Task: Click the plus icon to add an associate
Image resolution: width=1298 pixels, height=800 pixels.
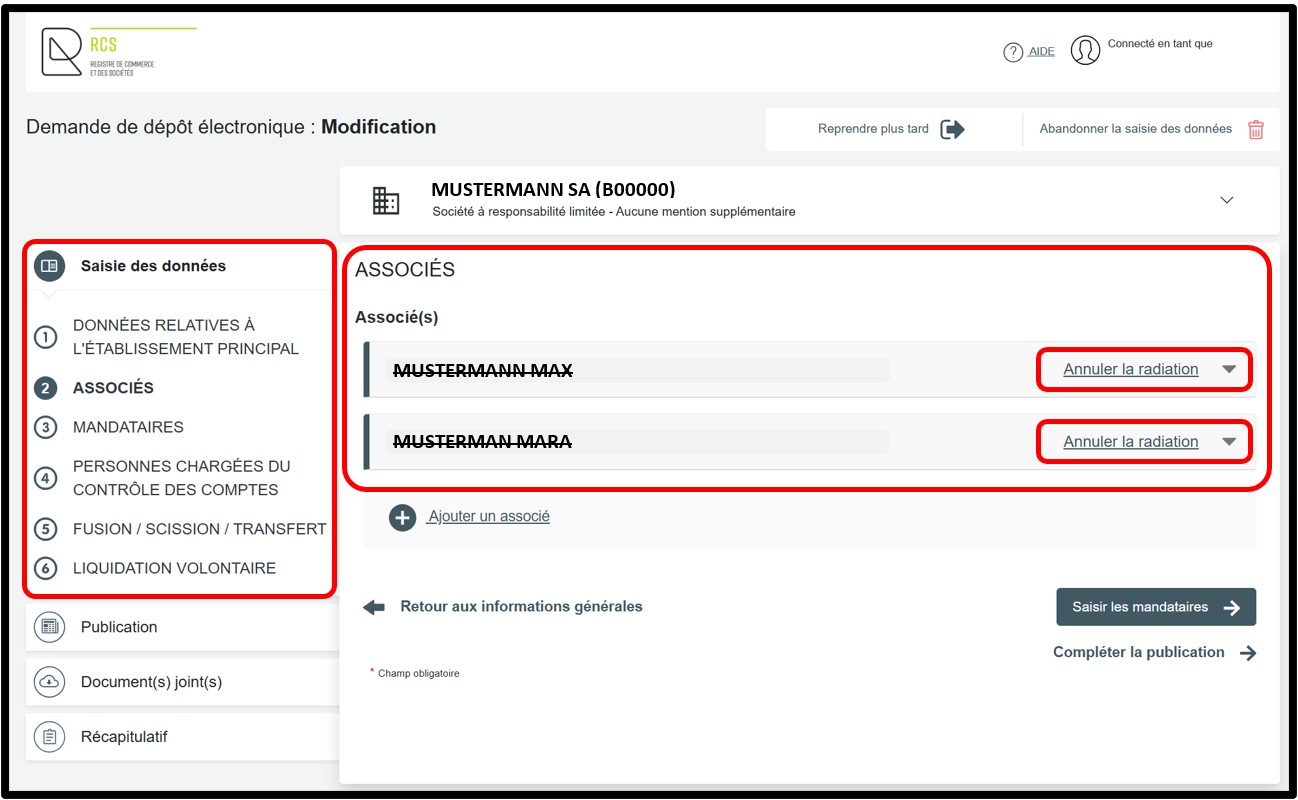Action: pos(402,517)
